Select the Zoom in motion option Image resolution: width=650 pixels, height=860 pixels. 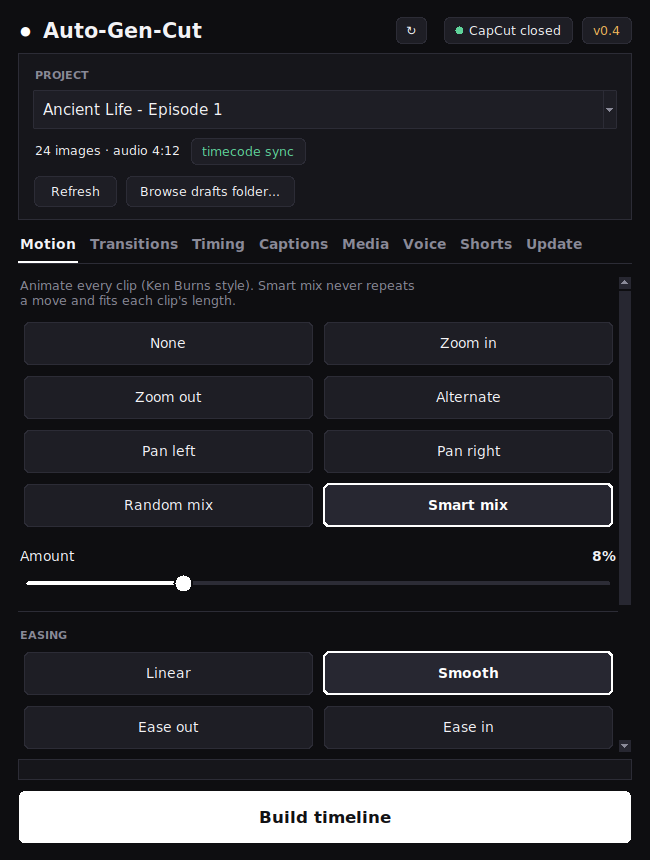[468, 343]
